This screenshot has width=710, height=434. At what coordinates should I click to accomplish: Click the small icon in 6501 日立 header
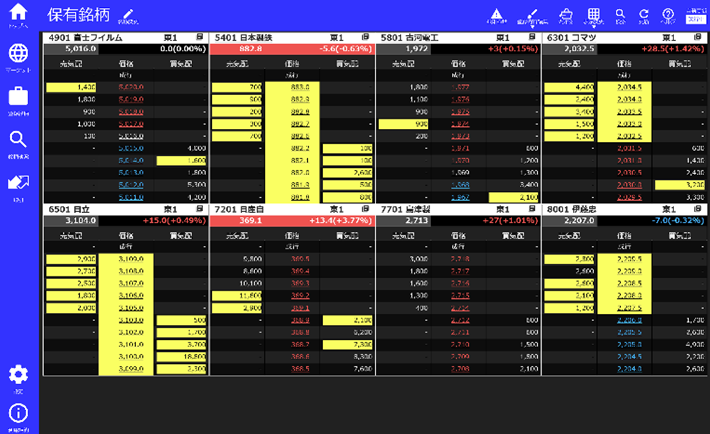(x=199, y=209)
